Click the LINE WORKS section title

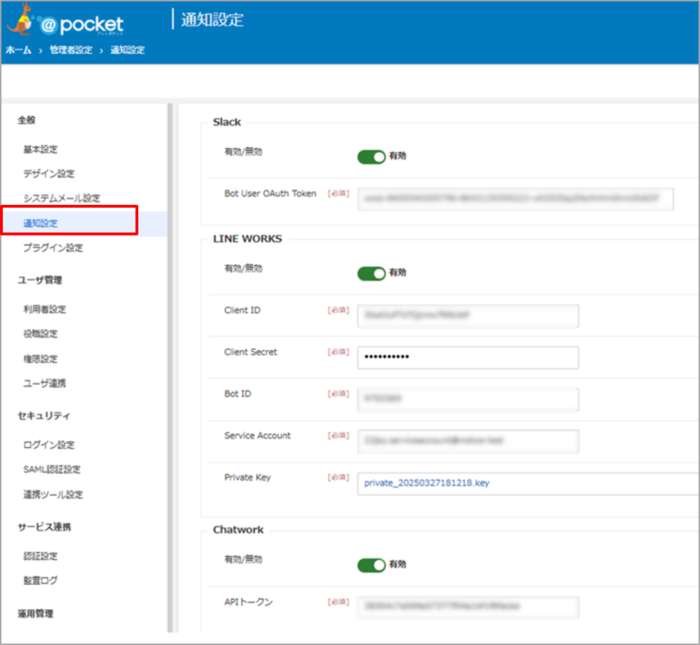click(x=247, y=239)
